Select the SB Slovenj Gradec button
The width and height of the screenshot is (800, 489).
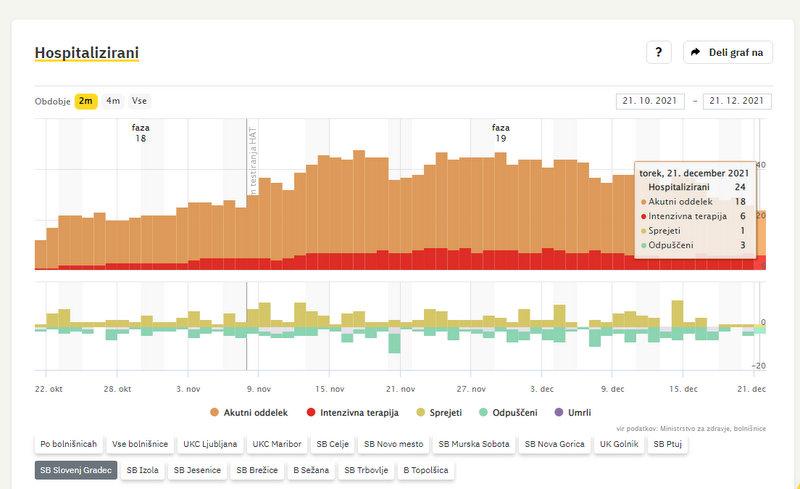click(77, 469)
